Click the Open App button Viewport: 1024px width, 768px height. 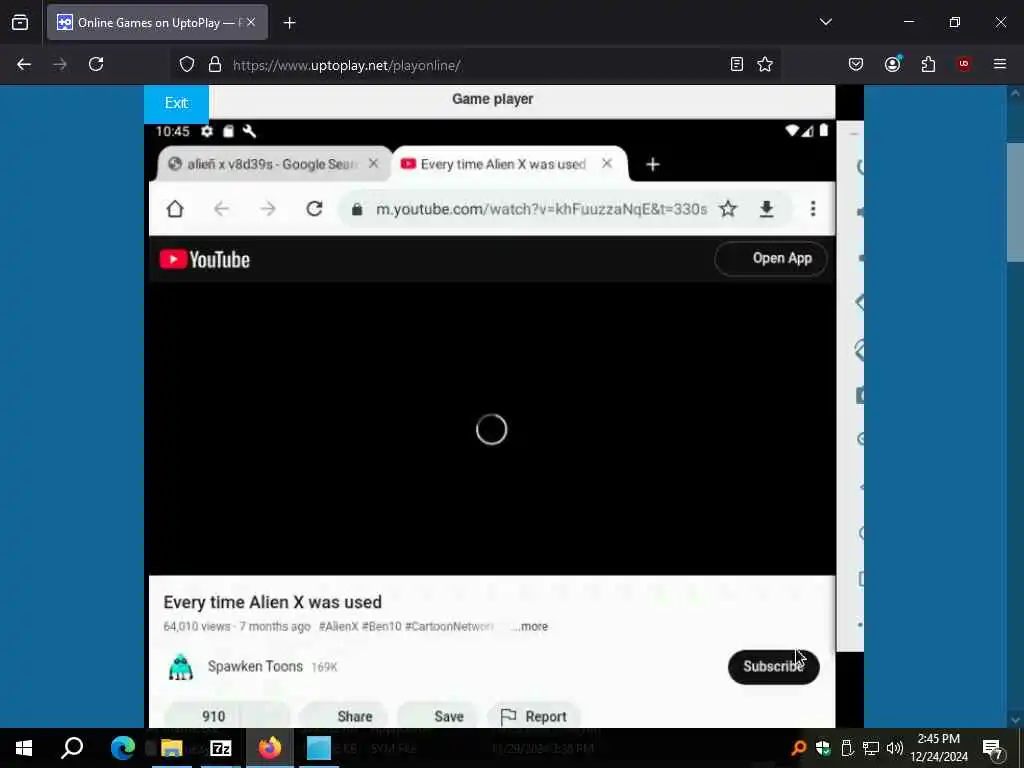coord(771,259)
